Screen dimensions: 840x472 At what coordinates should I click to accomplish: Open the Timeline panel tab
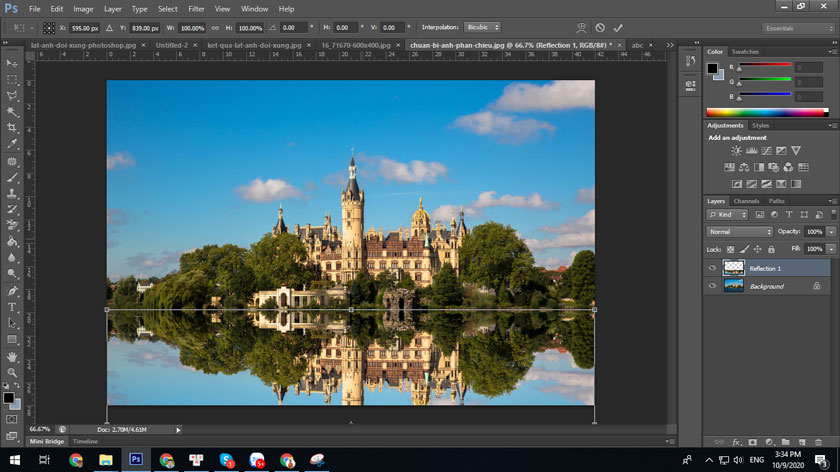[85, 441]
